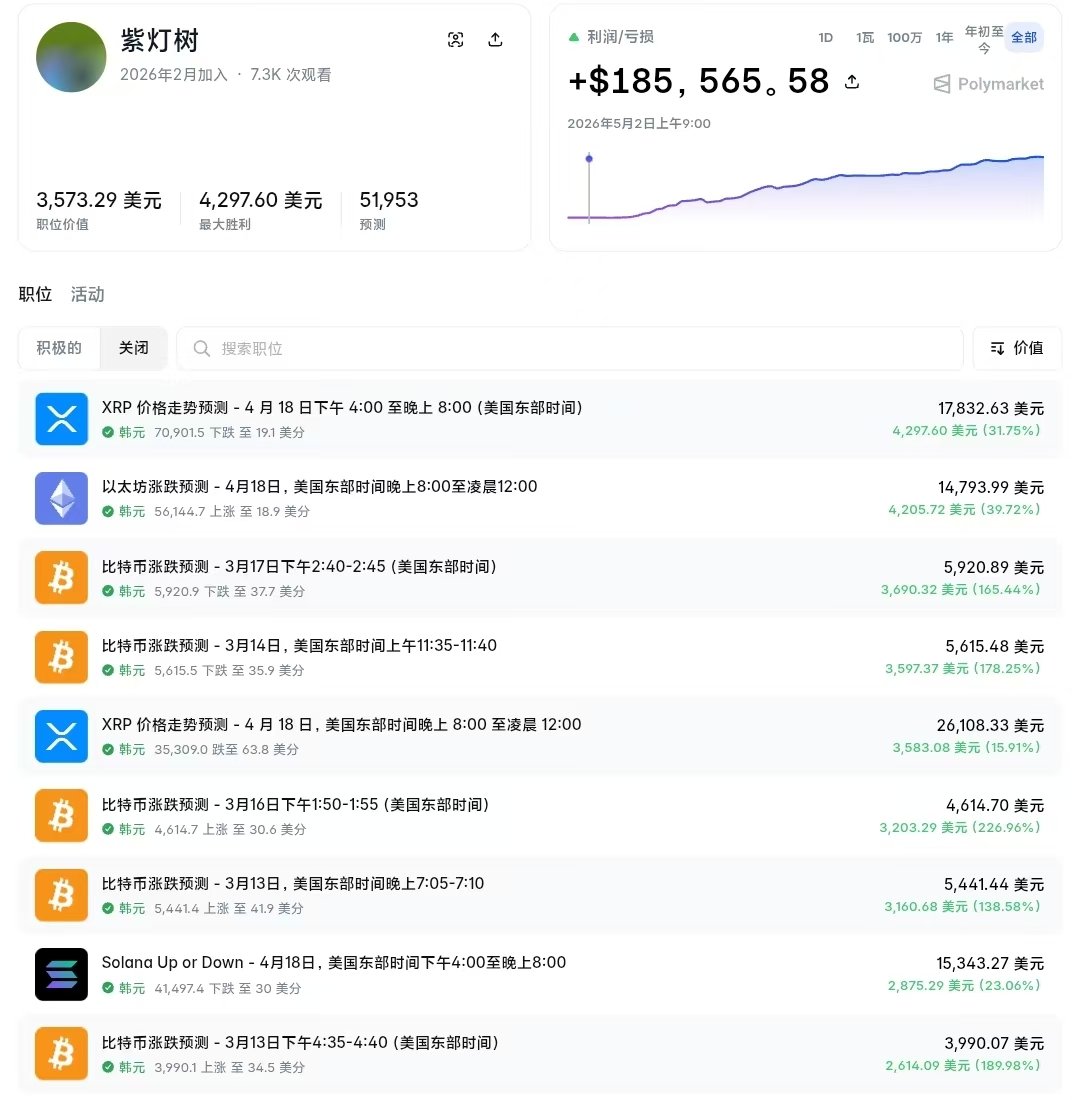
Task: Click Ethereum icon on 以太坊涨跌预测 row
Action: (x=62, y=498)
